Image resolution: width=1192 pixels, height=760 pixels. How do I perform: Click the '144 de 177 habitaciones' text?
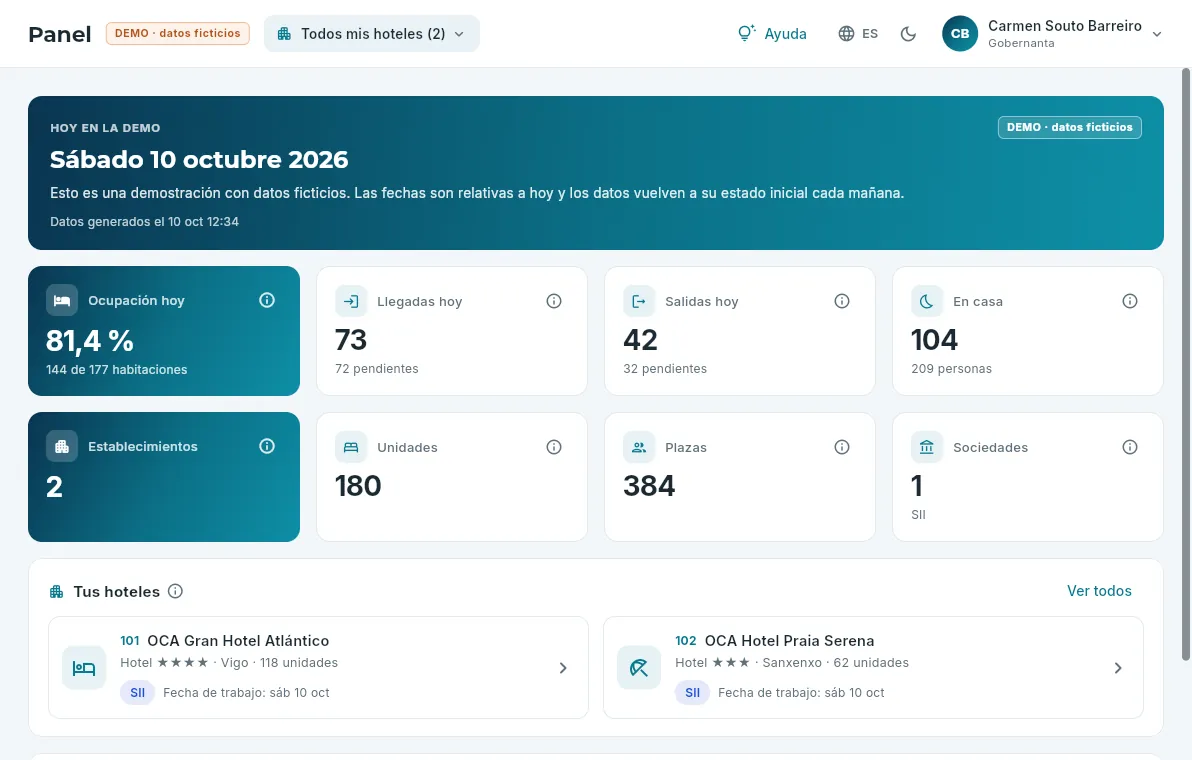(x=116, y=369)
